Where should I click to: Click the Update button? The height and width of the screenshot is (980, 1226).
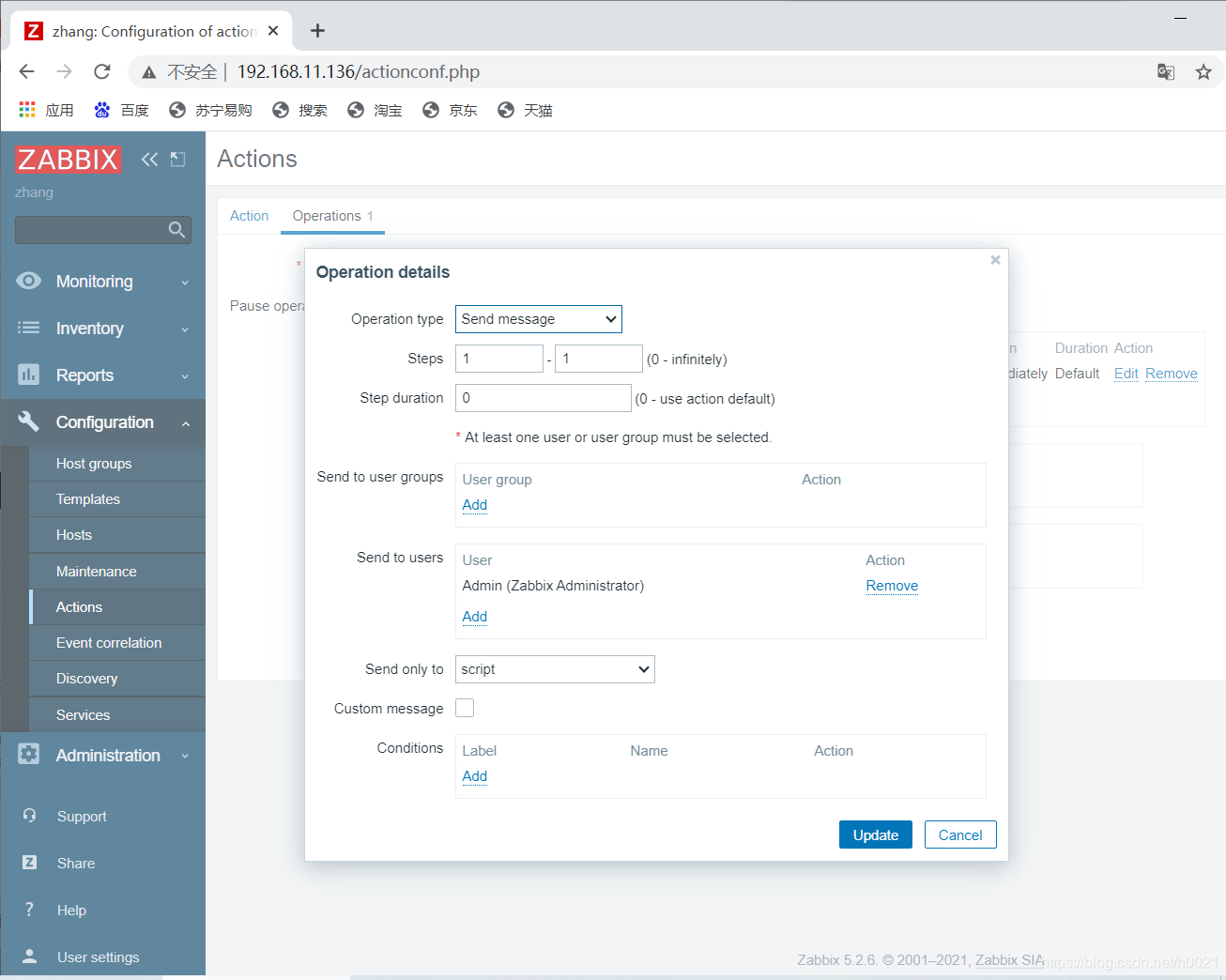[876, 835]
